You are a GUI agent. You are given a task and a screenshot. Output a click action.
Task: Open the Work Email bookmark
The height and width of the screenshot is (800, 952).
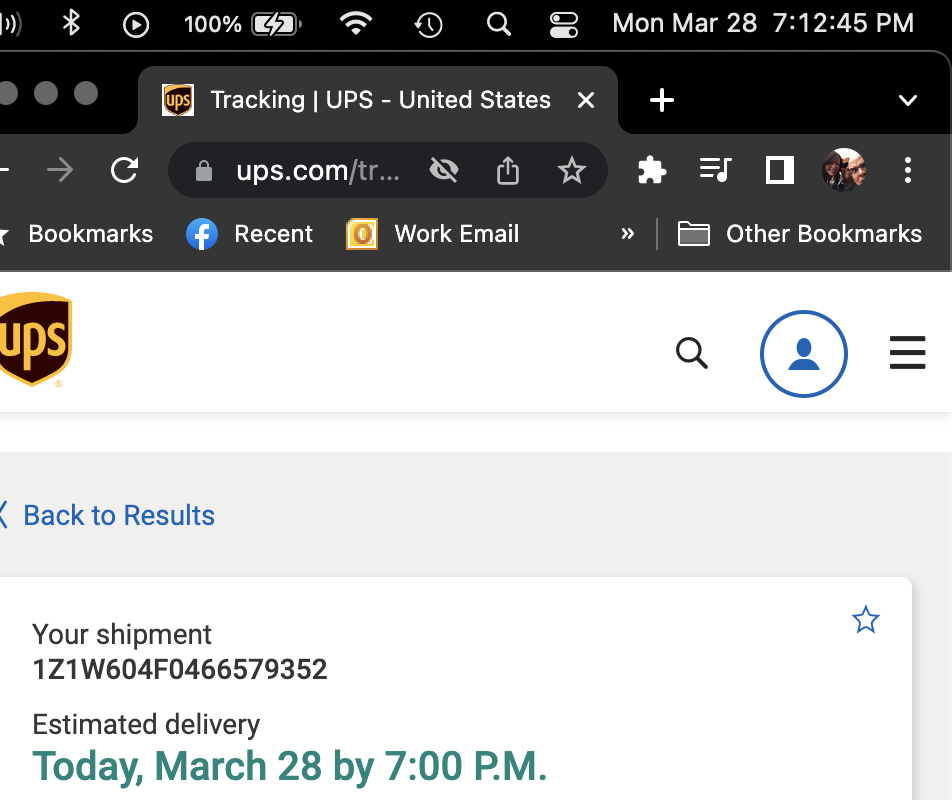click(434, 234)
